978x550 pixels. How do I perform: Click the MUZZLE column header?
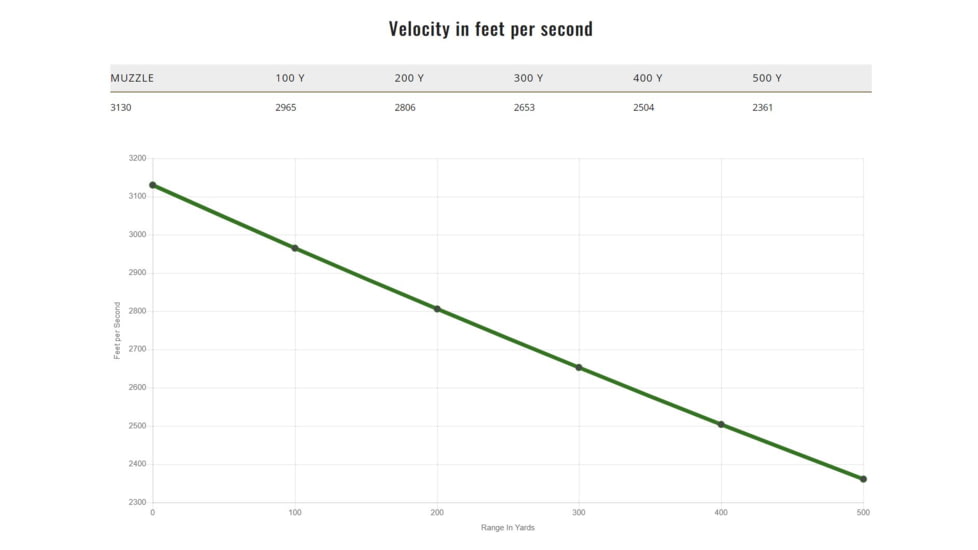click(132, 78)
